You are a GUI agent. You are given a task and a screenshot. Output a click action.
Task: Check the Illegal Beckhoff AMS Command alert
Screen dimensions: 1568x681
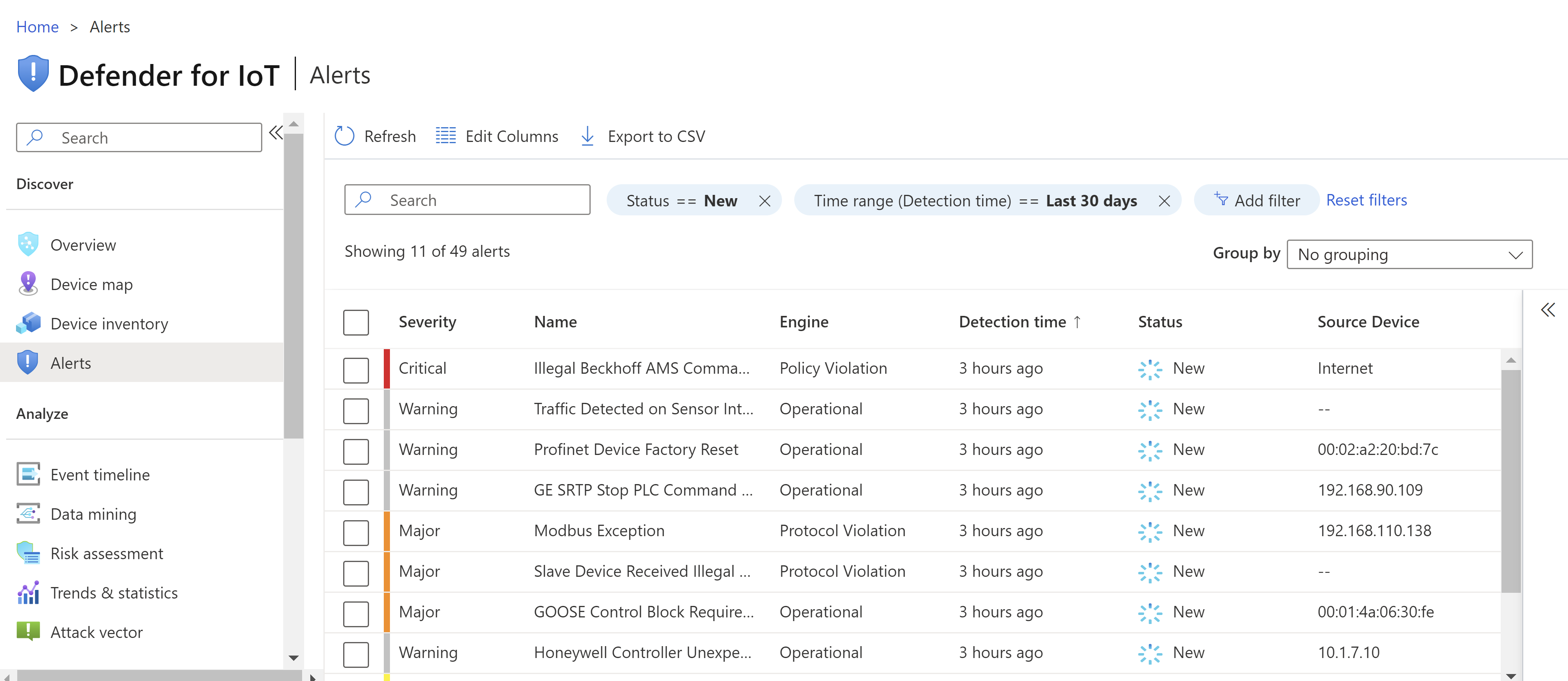point(356,370)
